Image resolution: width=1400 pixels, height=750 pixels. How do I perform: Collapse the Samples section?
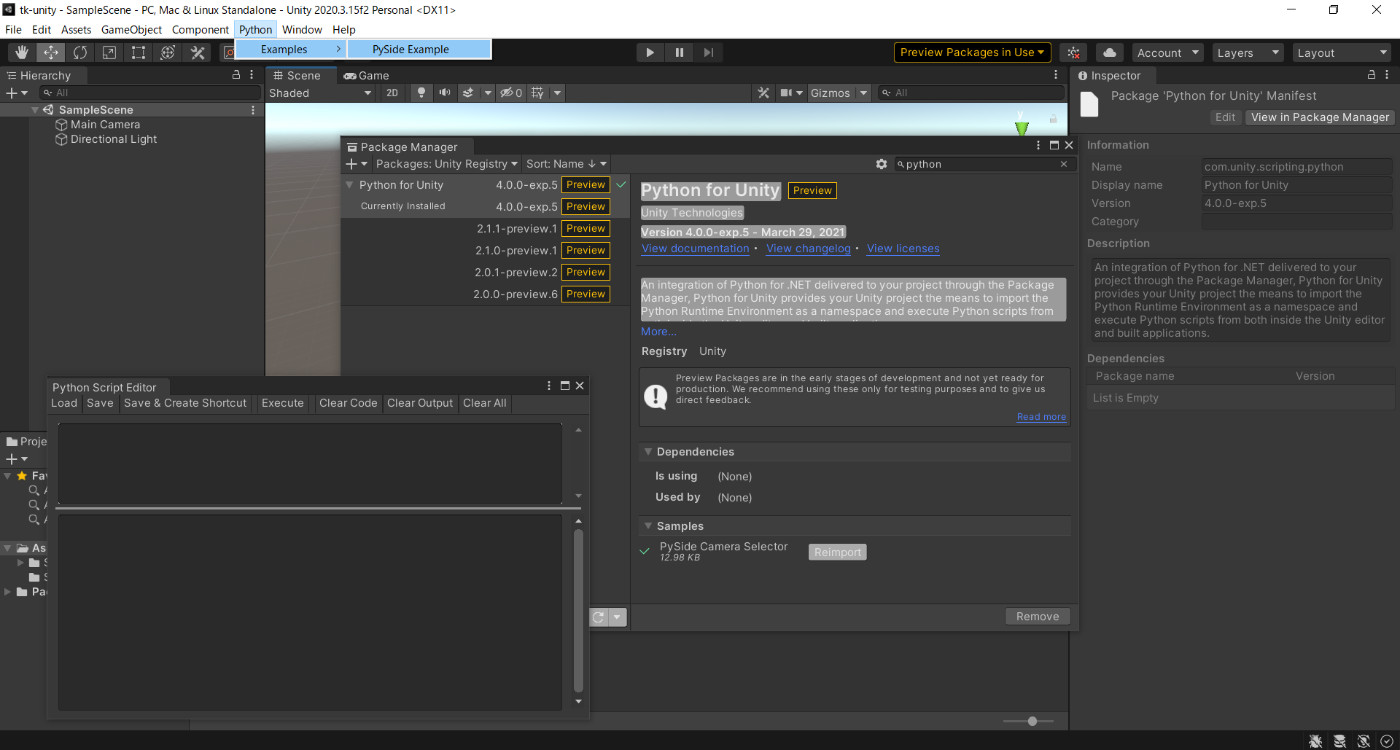click(x=648, y=526)
